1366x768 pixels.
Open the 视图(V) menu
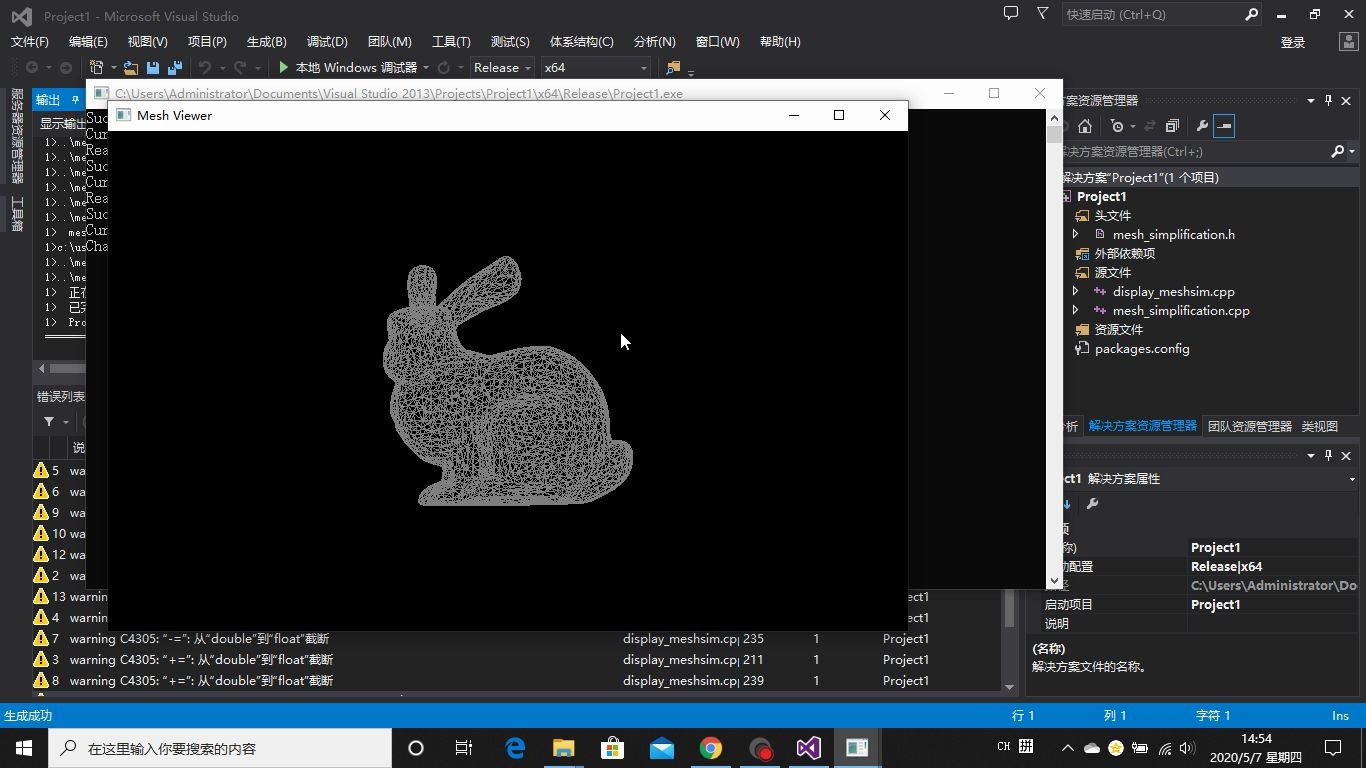tap(147, 42)
